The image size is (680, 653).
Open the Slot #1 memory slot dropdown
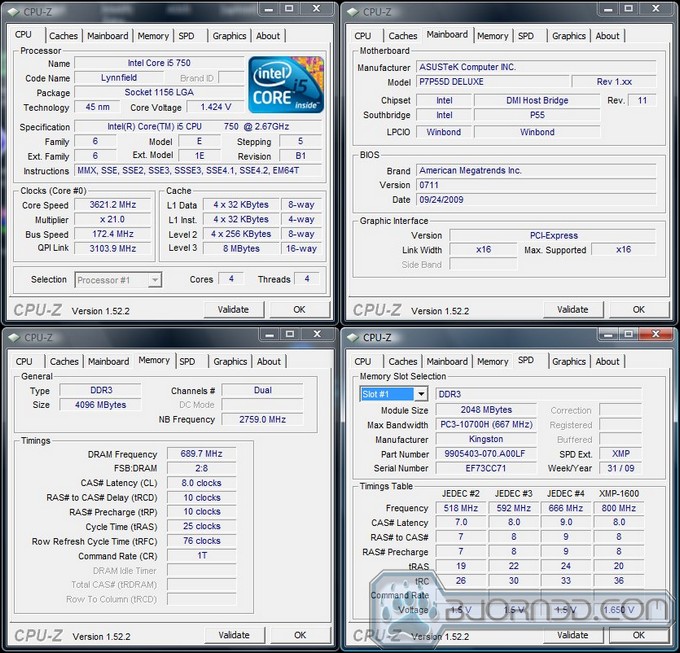coord(421,394)
